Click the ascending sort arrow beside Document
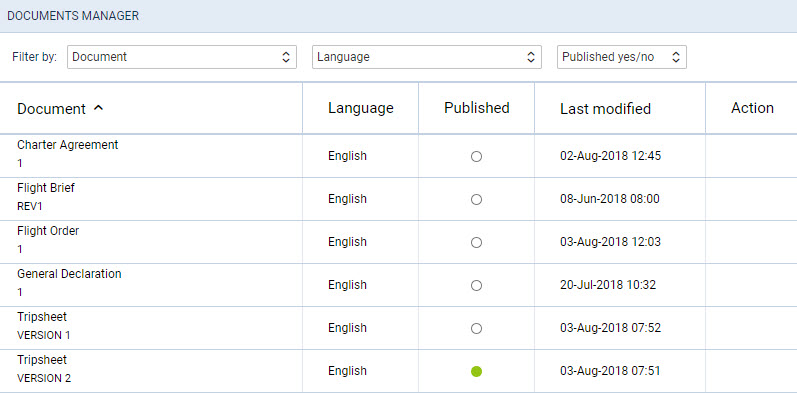 tap(99, 108)
